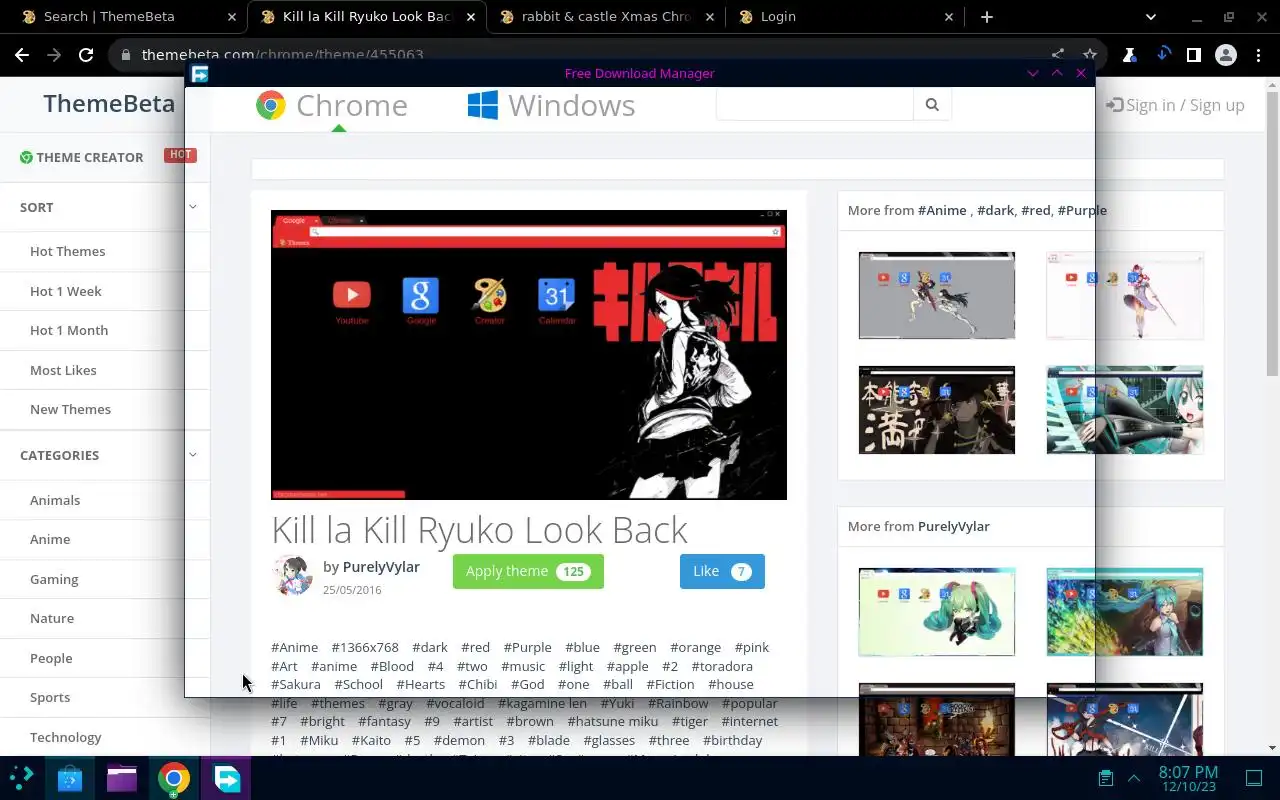Click the Windows logo in the site header
Image resolution: width=1280 pixels, height=800 pixels.
click(483, 105)
